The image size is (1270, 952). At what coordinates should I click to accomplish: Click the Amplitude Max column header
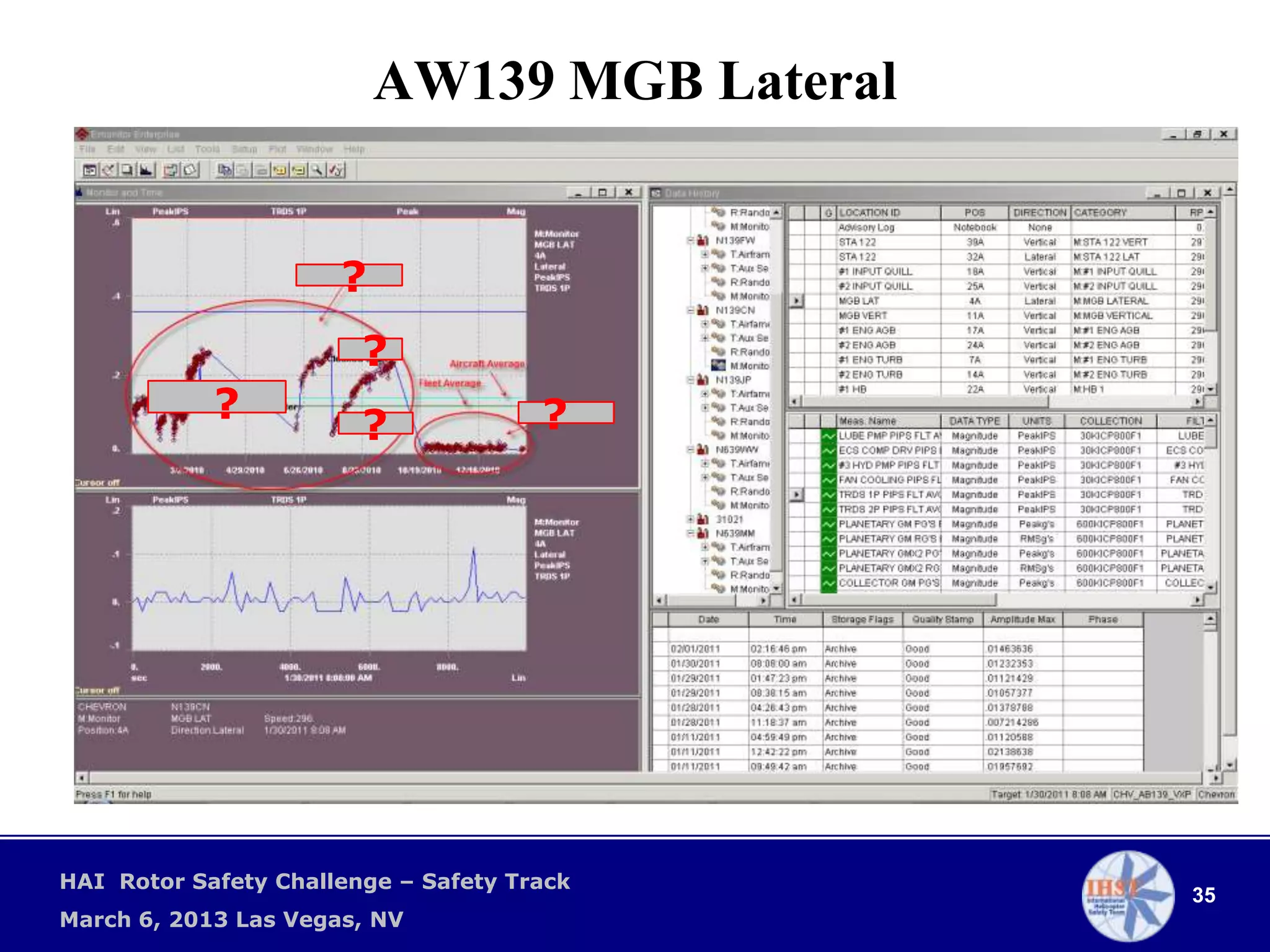(x=1023, y=620)
